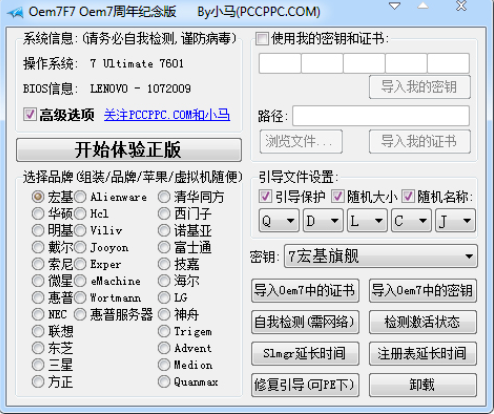
Task: Uncheck the 高级选项 checkbox
Action: click(30, 114)
